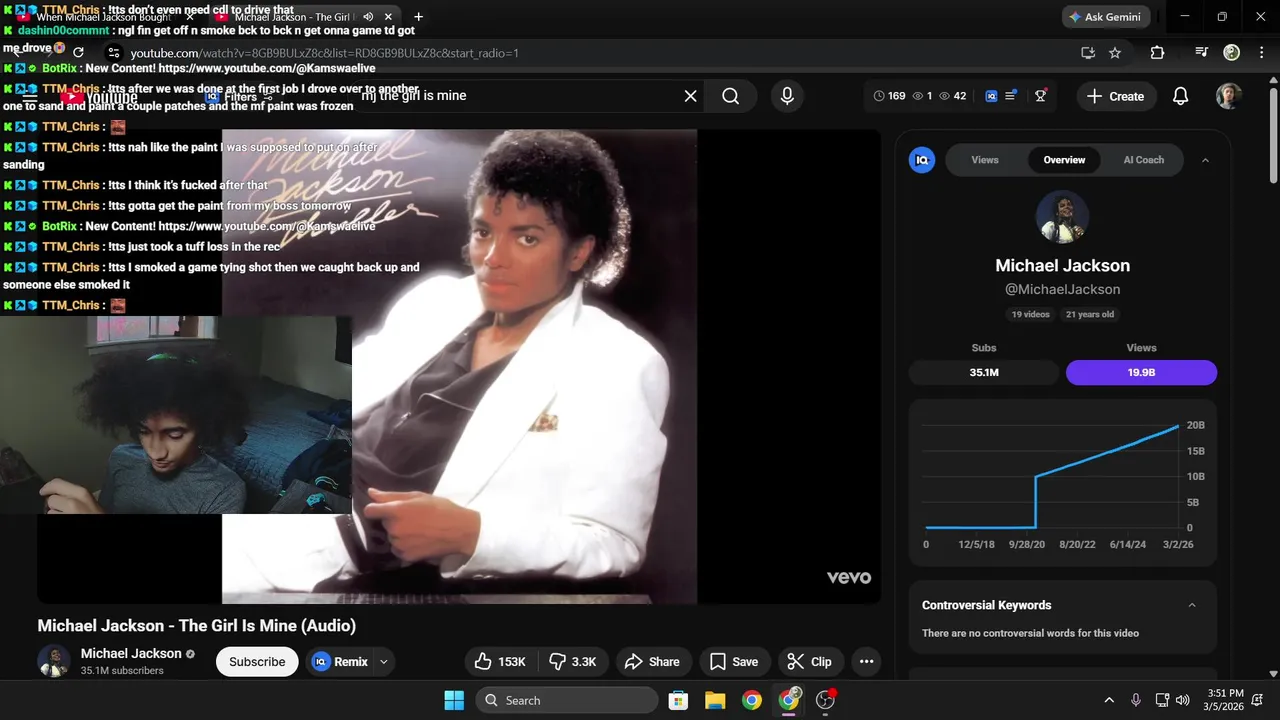Screen dimensions: 1280x720
Task: Mute the Michael Jackson tab audio icon
Action: pyautogui.click(x=368, y=17)
